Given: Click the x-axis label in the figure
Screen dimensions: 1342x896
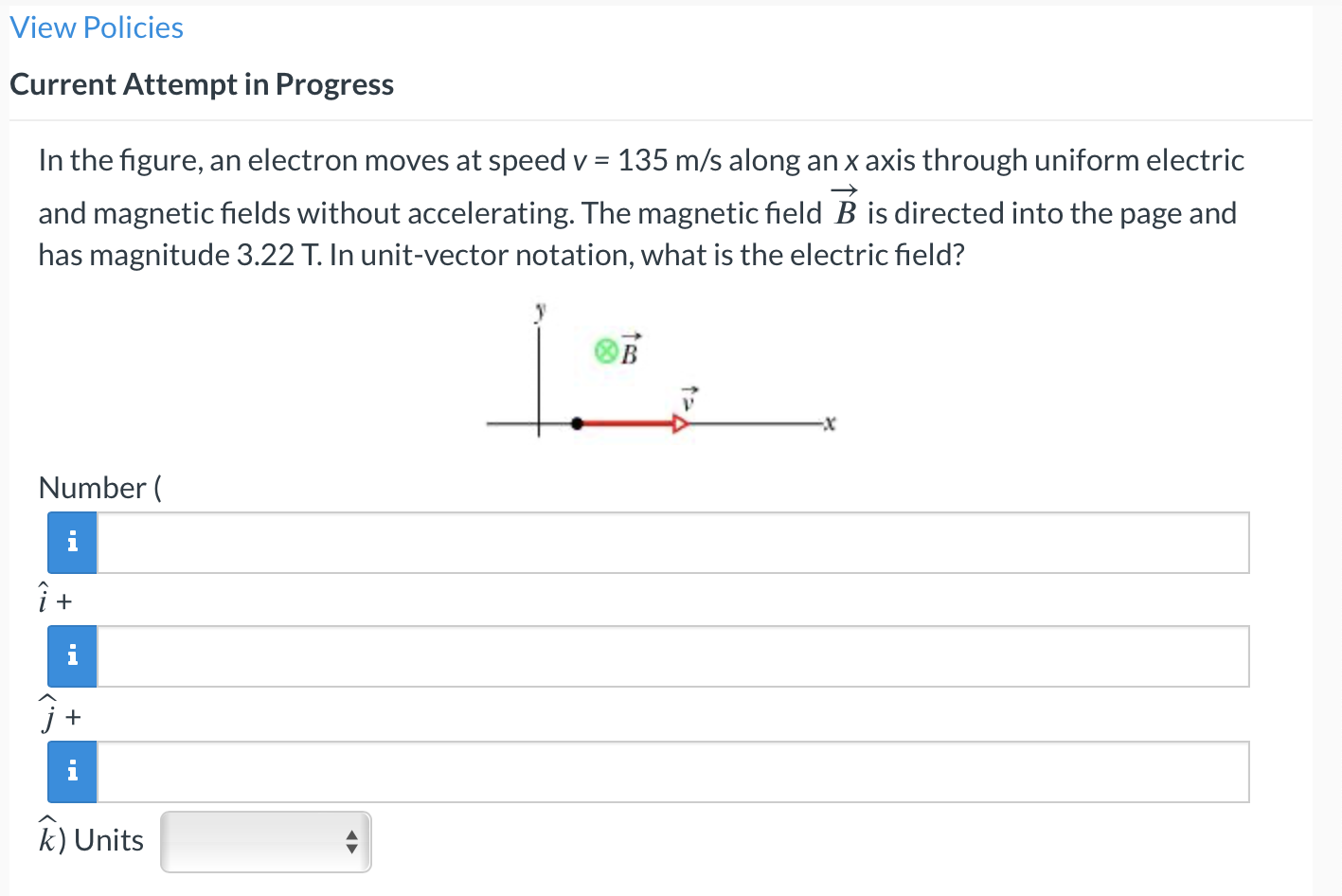Looking at the screenshot, I should (830, 423).
